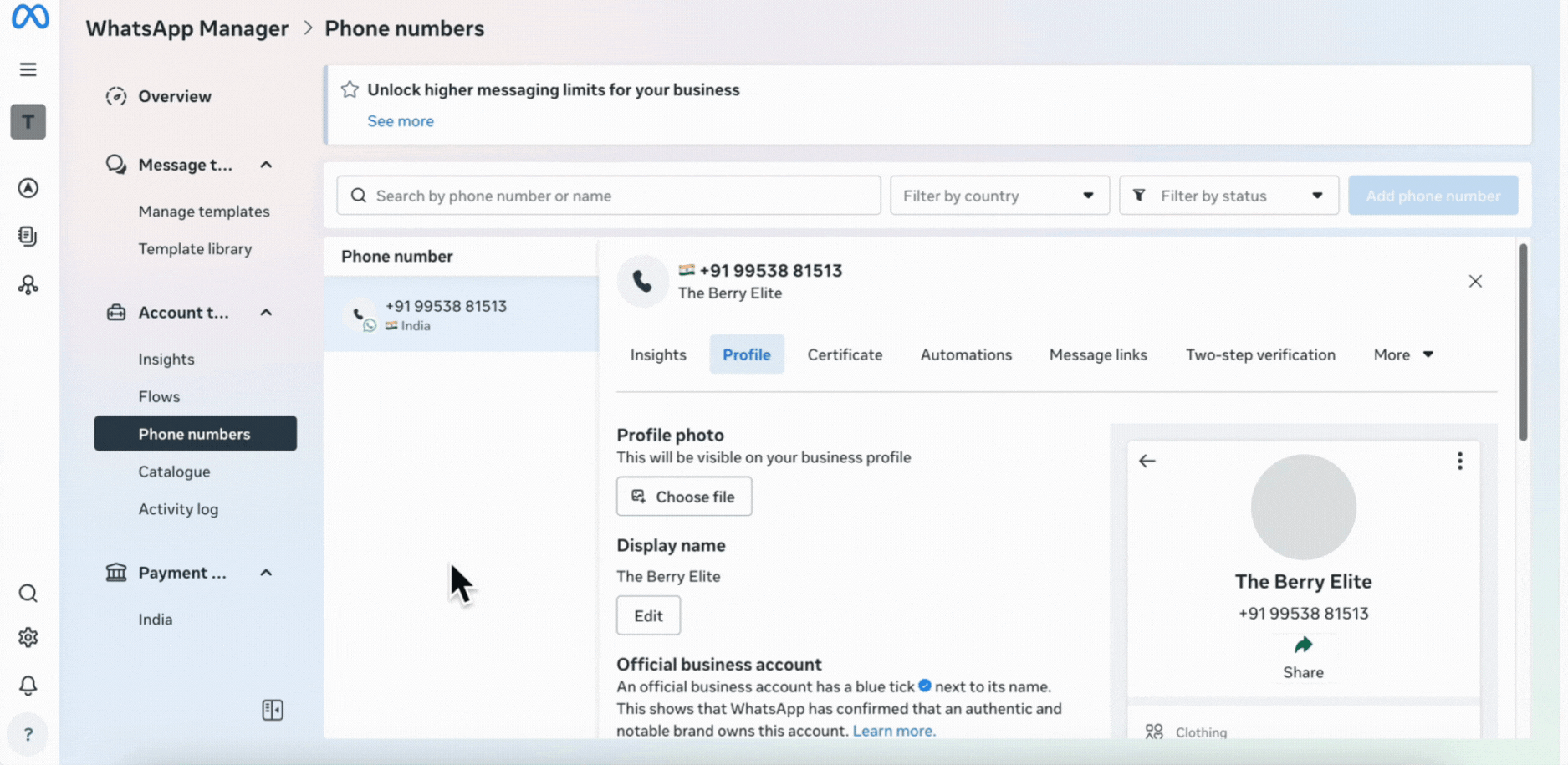
Task: Collapse the Payment section chevron
Action: 266,573
